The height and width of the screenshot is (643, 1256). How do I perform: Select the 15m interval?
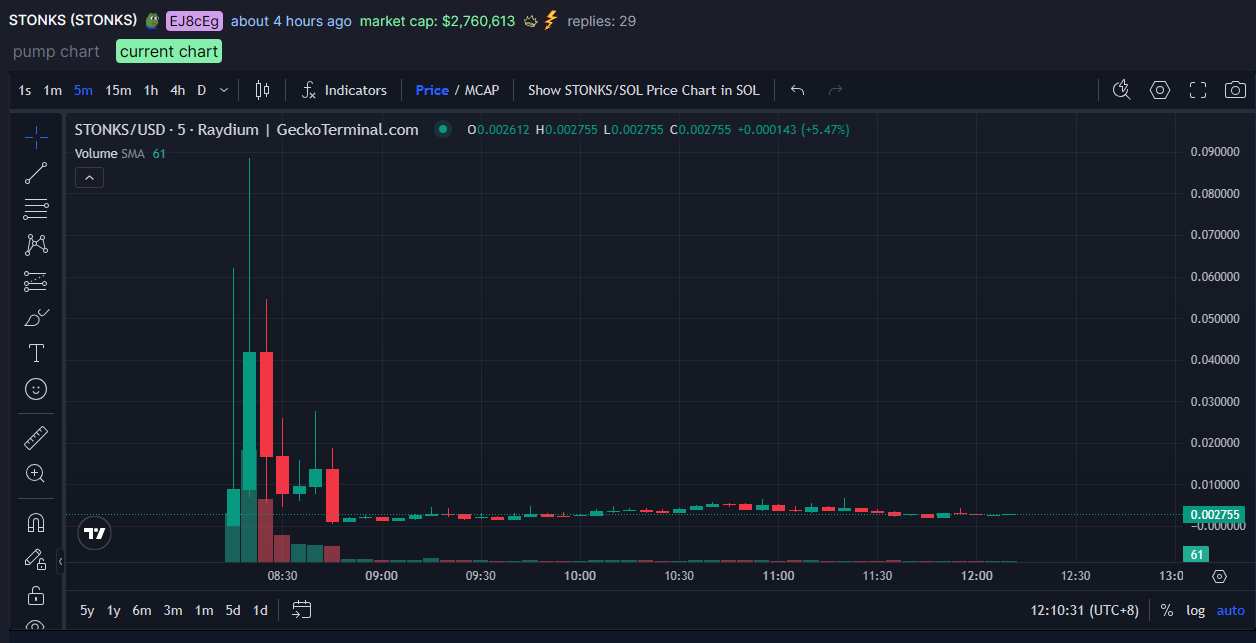pos(118,90)
